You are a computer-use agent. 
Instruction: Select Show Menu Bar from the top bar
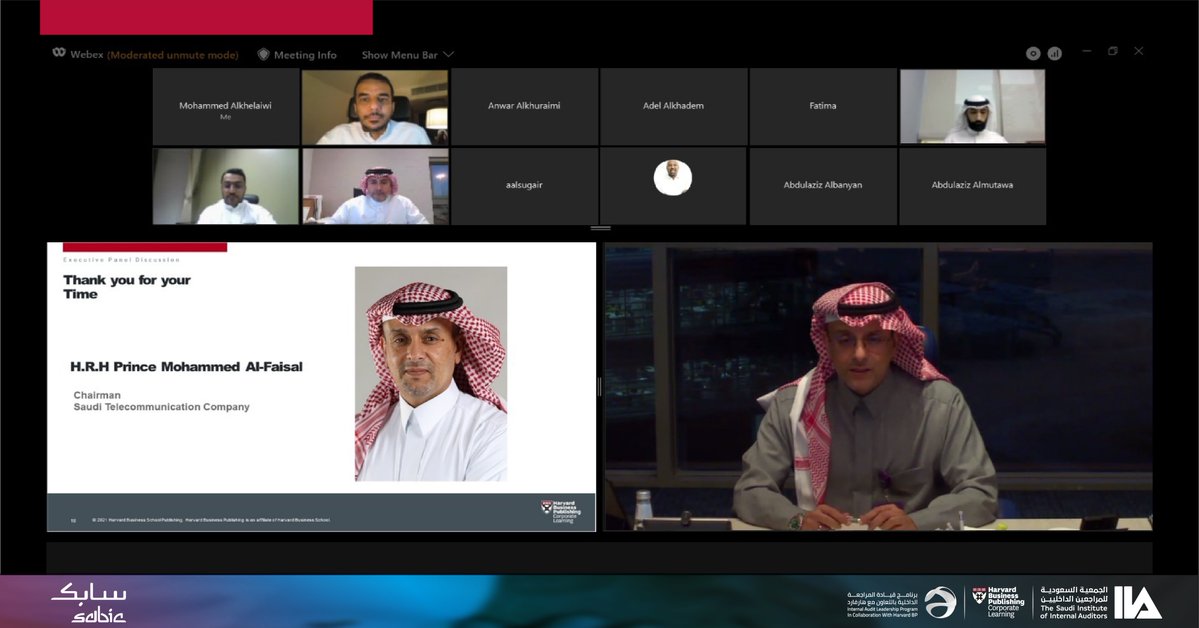tap(400, 55)
